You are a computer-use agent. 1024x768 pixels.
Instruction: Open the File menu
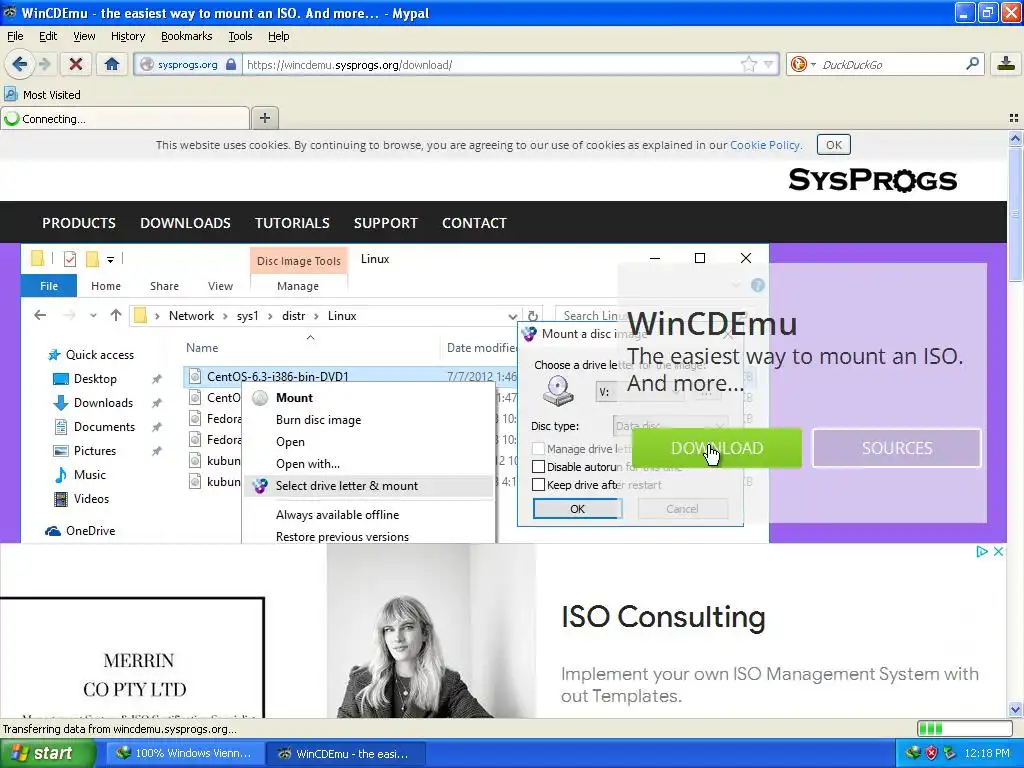(15, 36)
